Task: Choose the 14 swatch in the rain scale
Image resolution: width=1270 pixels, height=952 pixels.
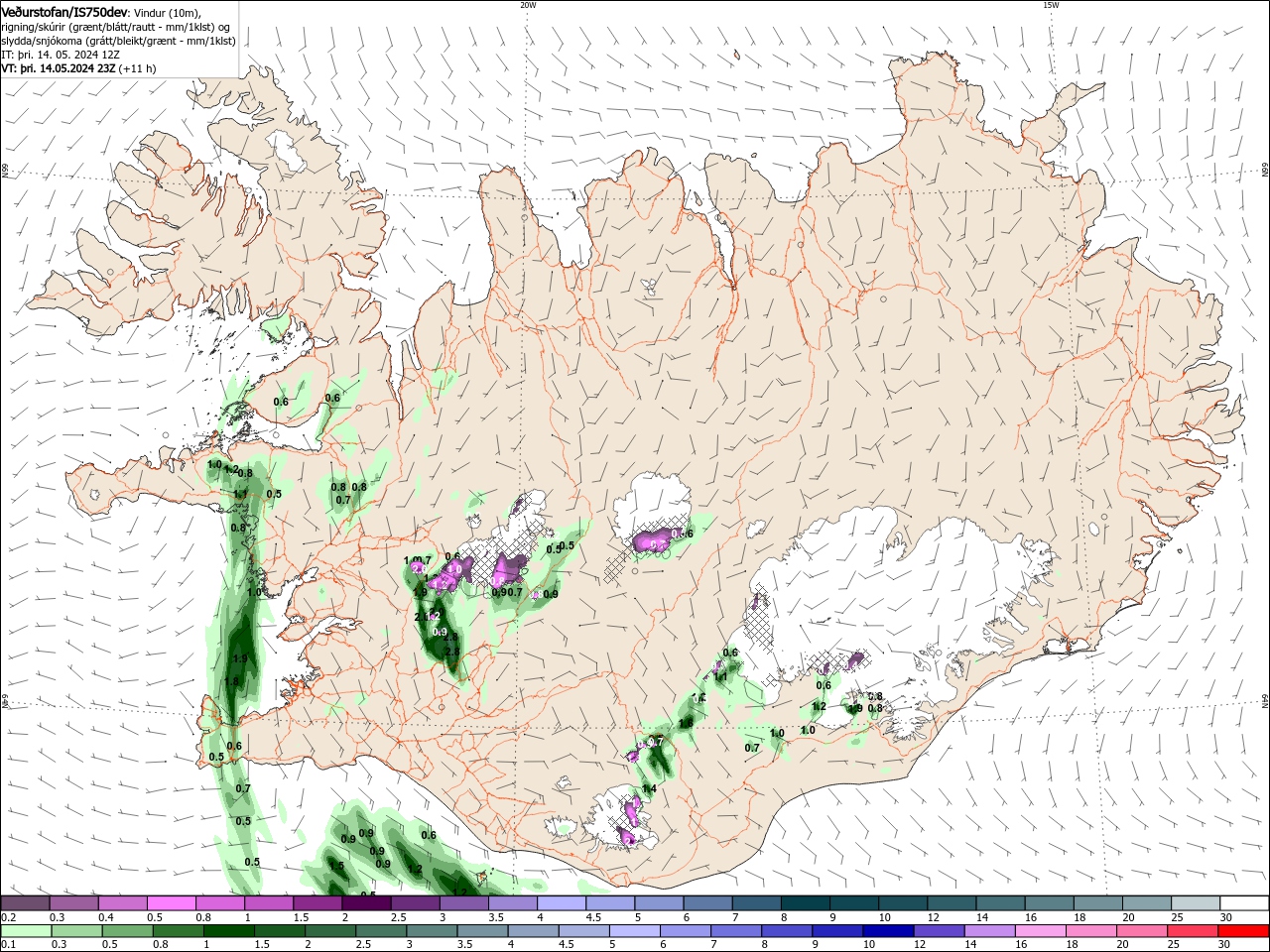Action: [x=989, y=931]
